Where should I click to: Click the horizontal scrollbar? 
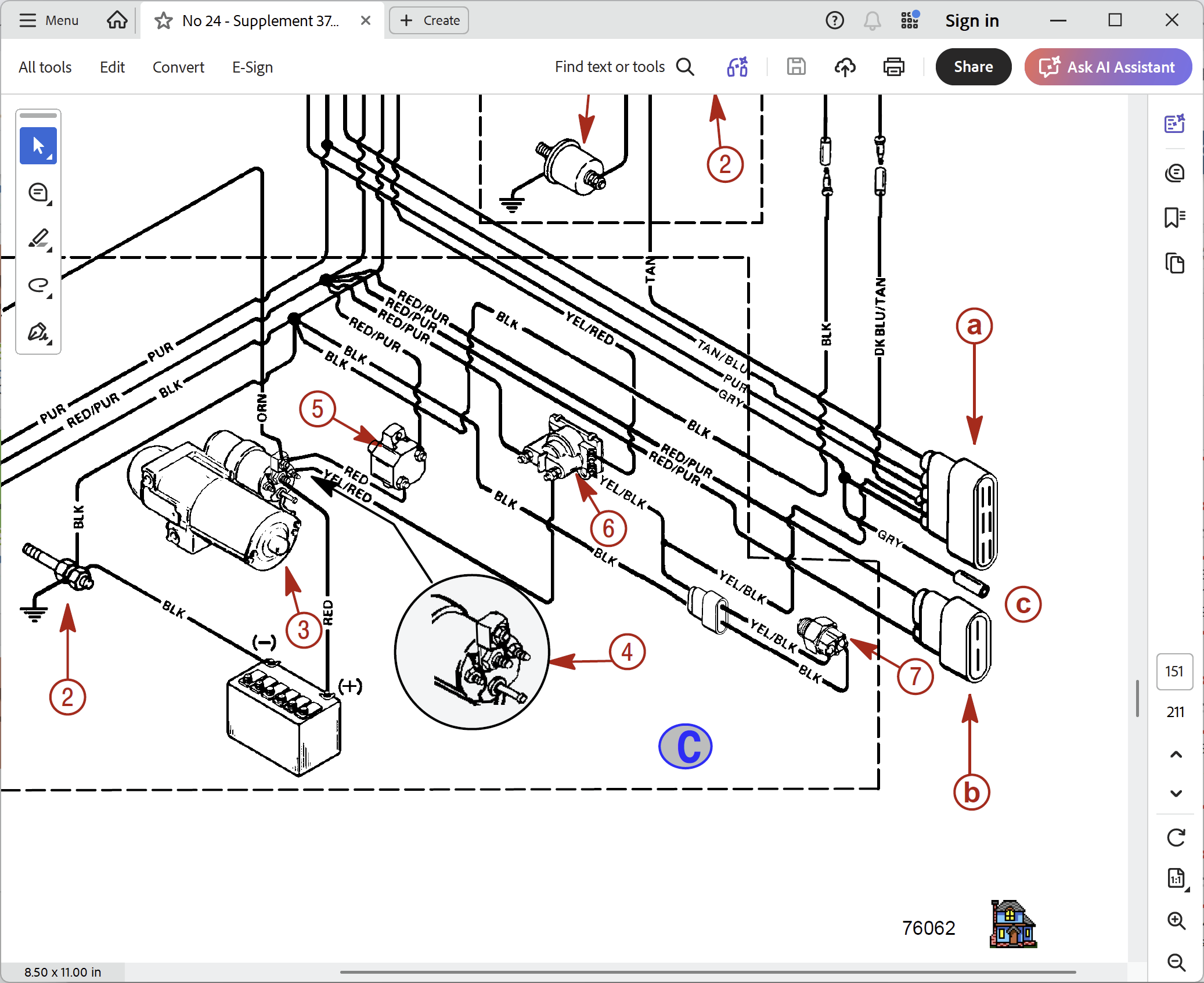point(708,971)
